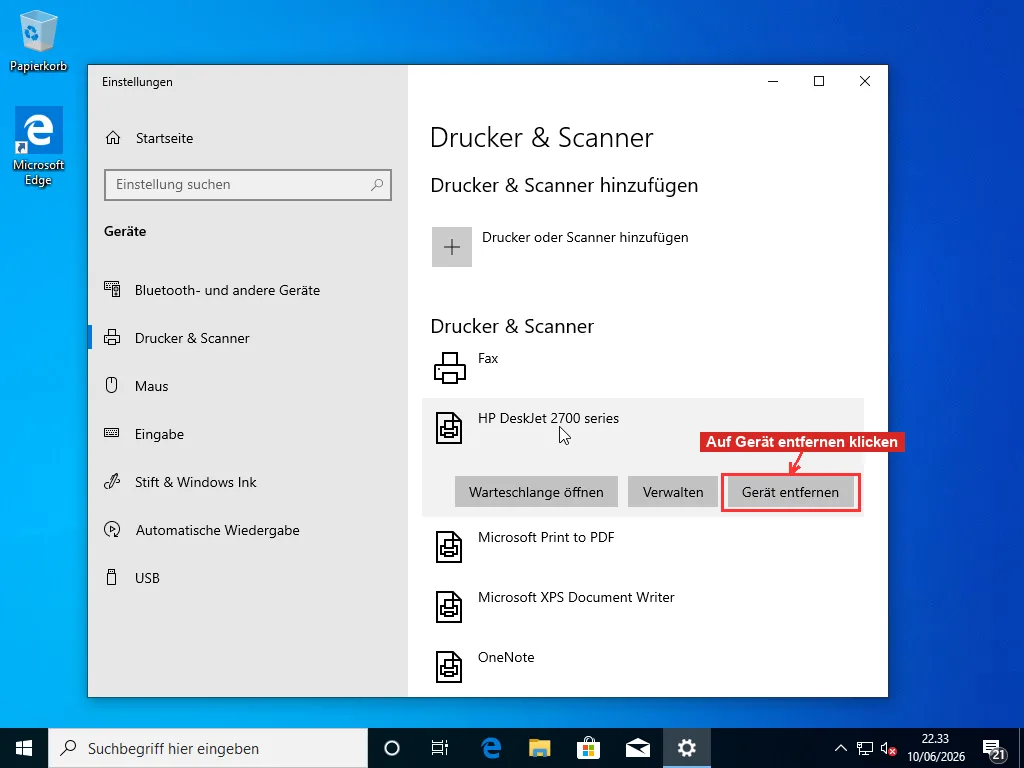
Task: Click the Microsoft Print to PDF icon
Action: [449, 547]
